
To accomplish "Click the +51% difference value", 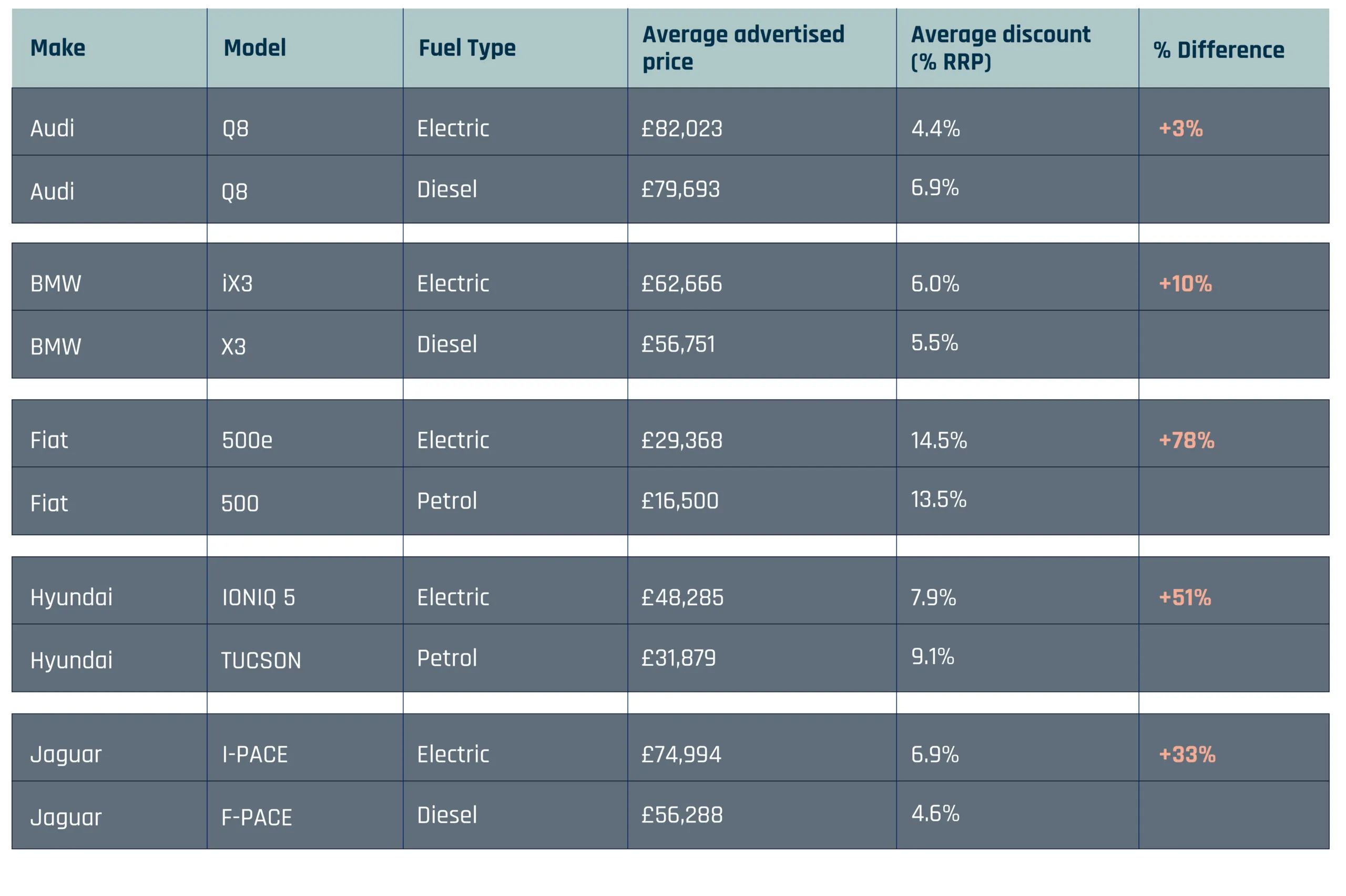I will pos(1184,598).
